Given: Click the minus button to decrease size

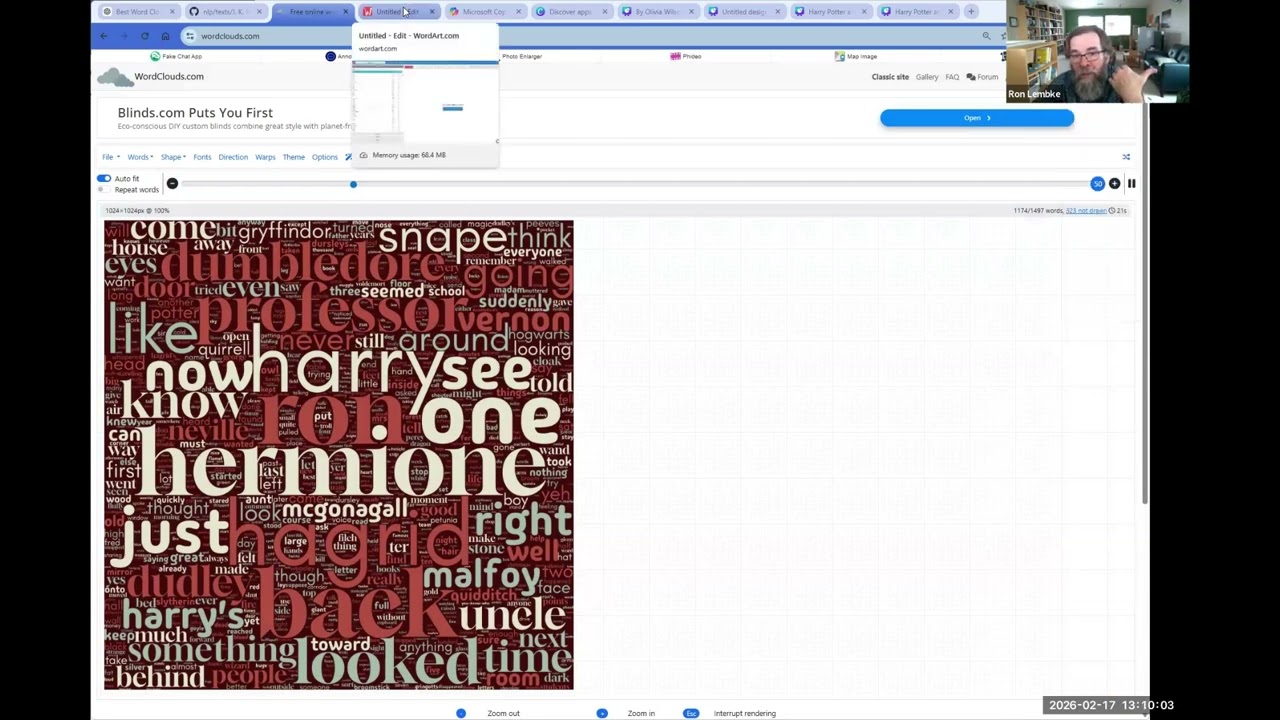Looking at the screenshot, I should coord(172,184).
